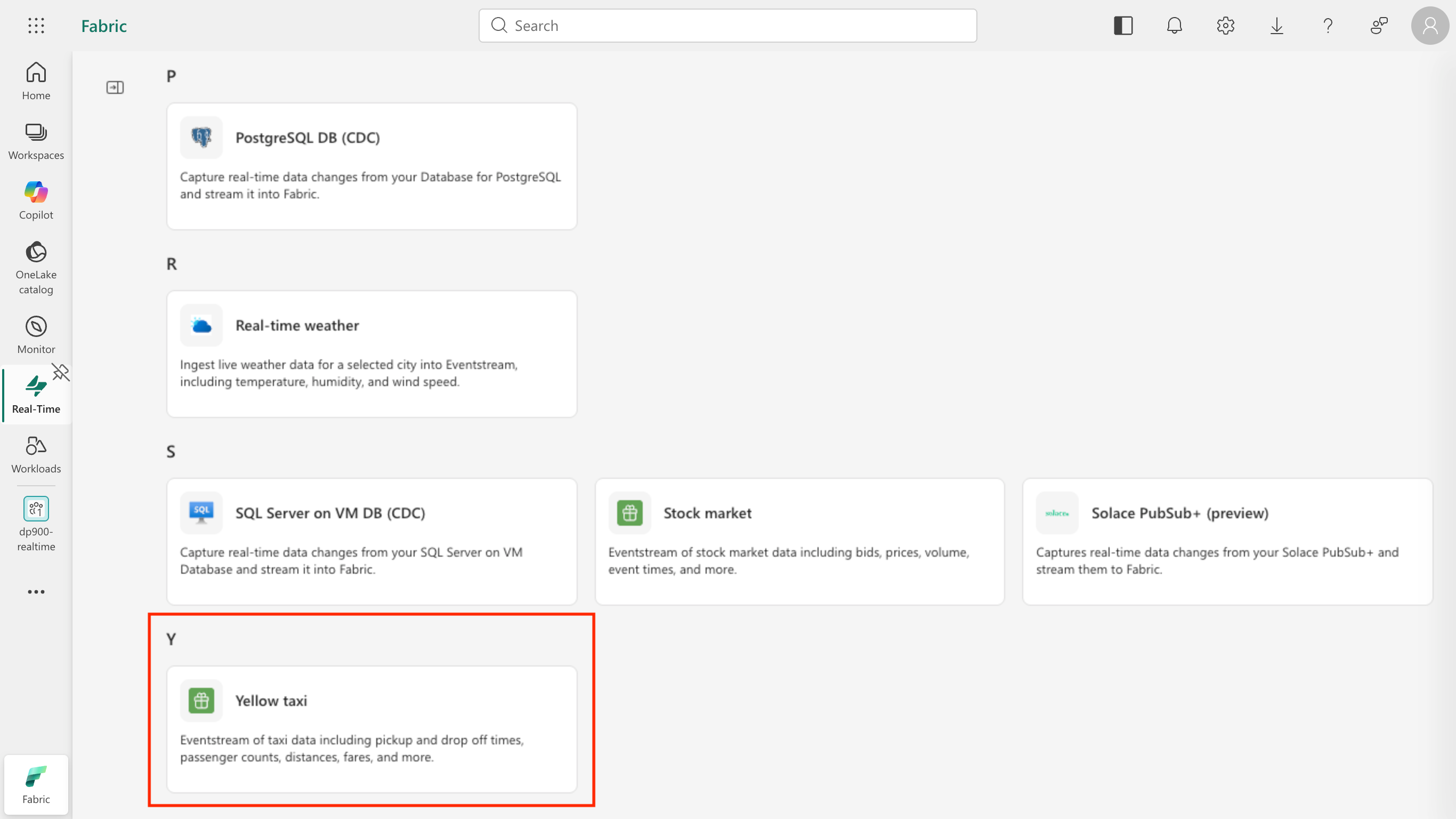Open Workspaces in the sidebar
The image size is (1456, 819).
36,141
